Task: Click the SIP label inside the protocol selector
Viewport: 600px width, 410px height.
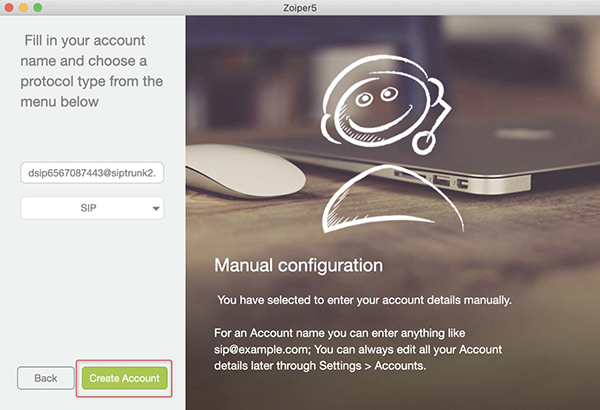Action: click(x=88, y=208)
